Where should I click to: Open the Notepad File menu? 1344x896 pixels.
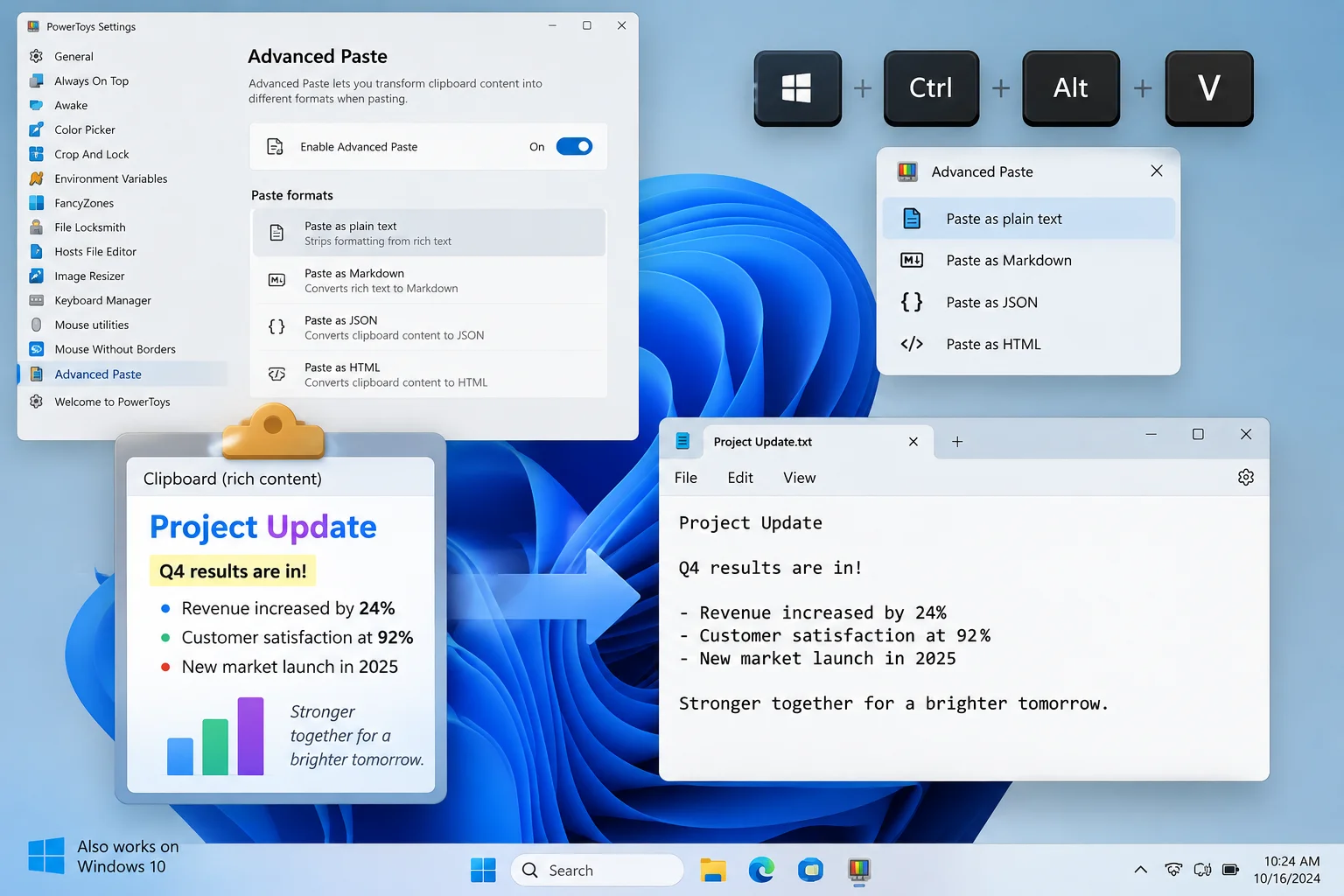click(686, 478)
